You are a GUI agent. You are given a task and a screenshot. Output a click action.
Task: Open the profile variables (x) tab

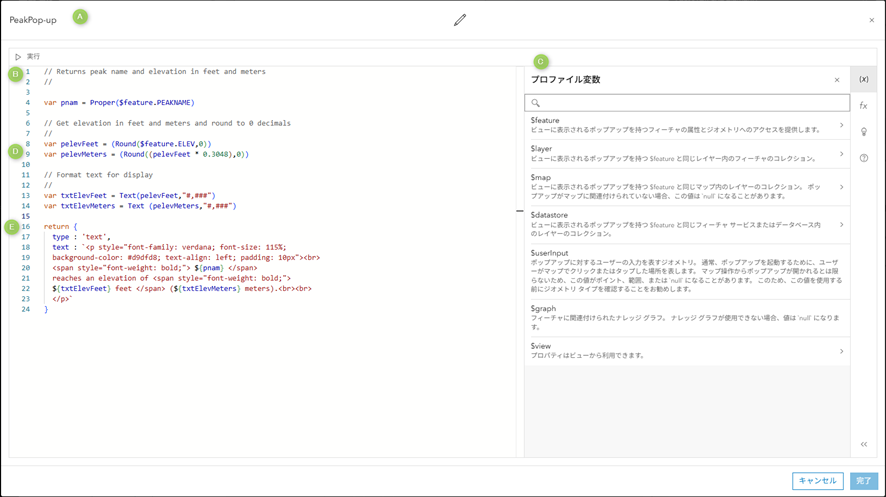[863, 79]
